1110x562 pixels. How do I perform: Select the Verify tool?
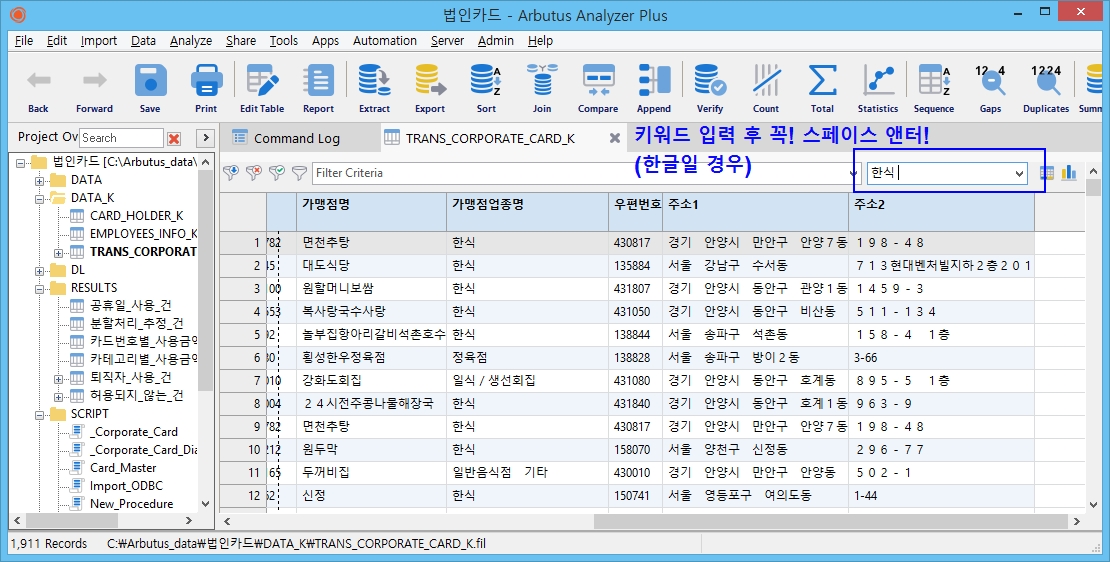point(709,86)
